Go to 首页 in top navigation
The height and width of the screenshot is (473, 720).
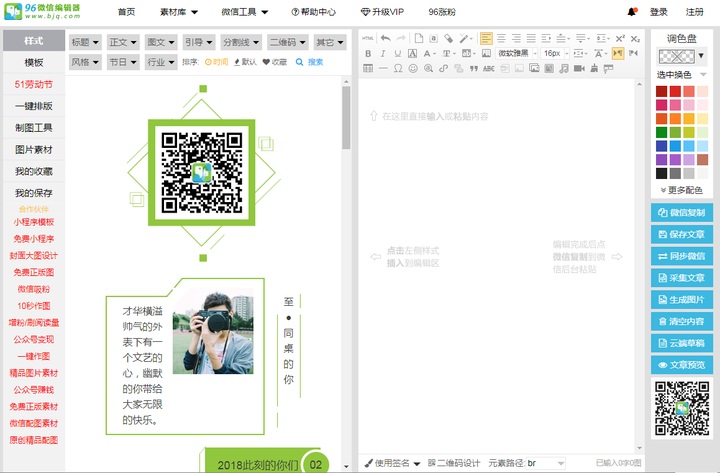point(126,12)
